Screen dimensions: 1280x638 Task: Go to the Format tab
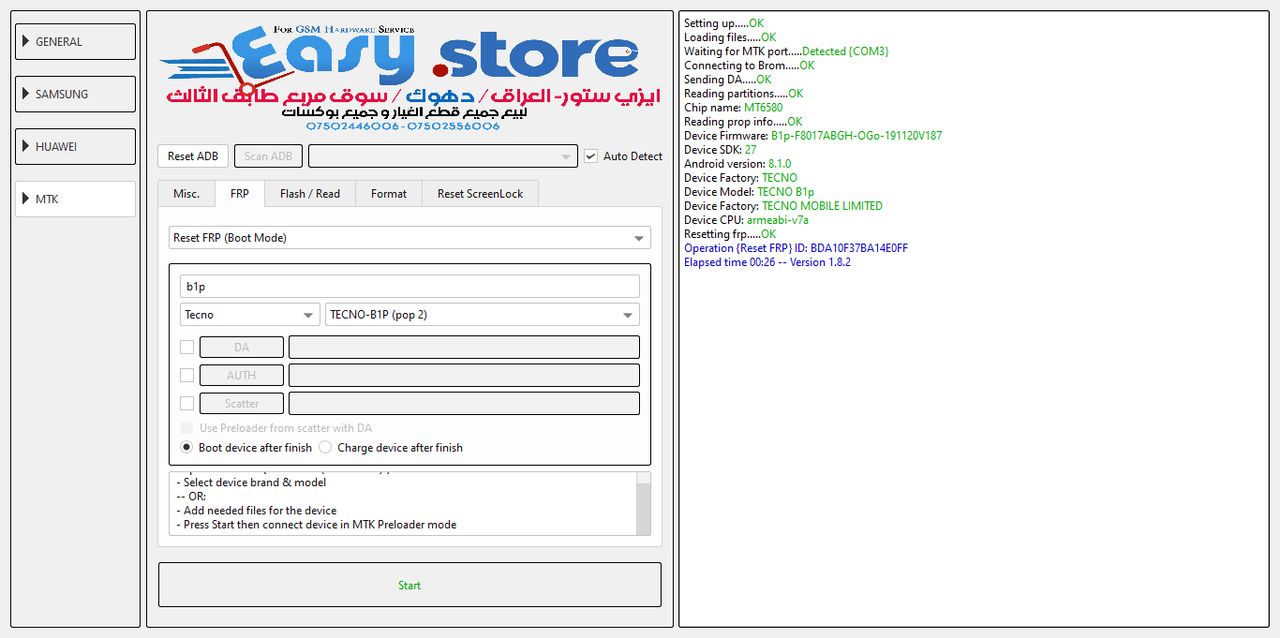click(x=389, y=193)
